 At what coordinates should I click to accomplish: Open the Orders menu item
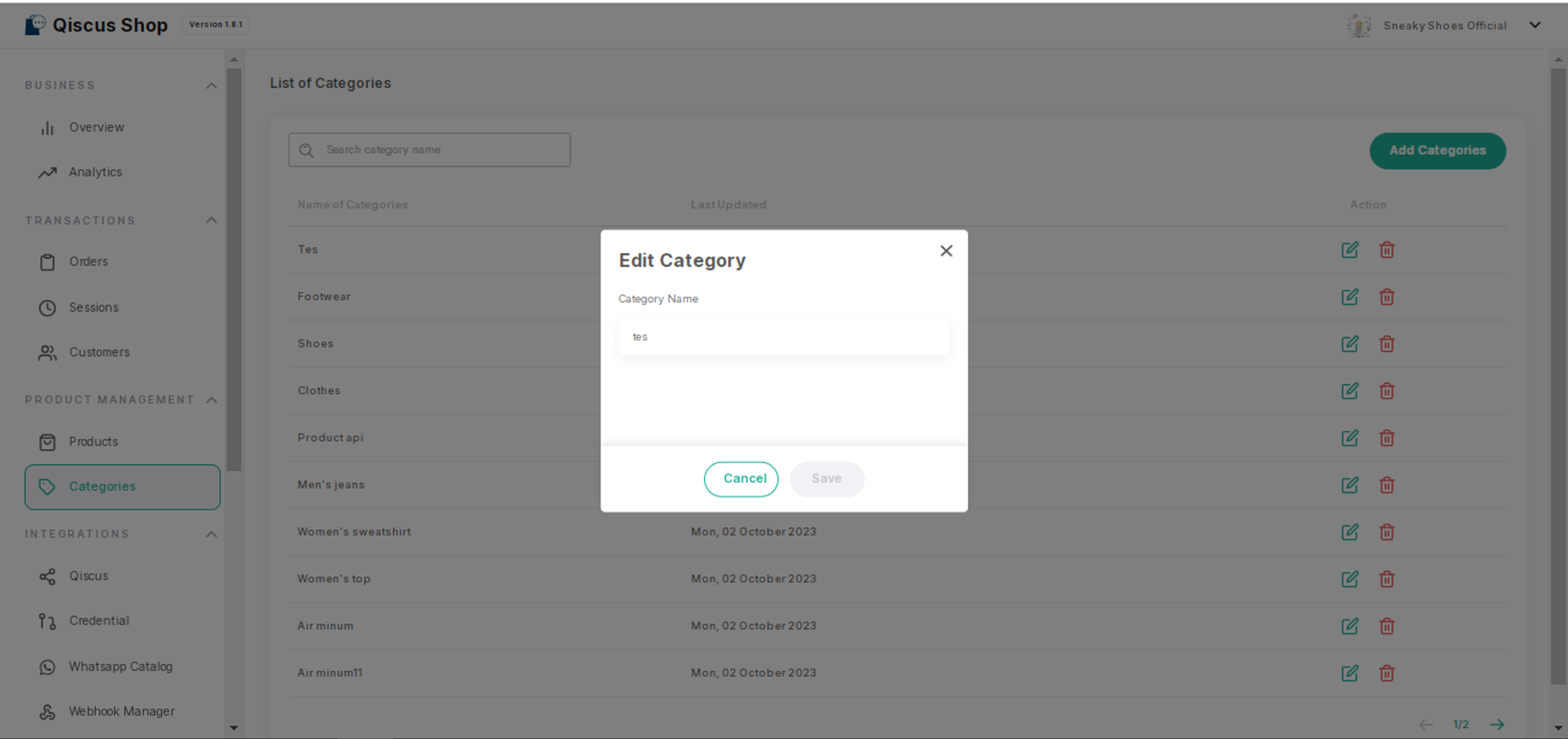(x=88, y=262)
